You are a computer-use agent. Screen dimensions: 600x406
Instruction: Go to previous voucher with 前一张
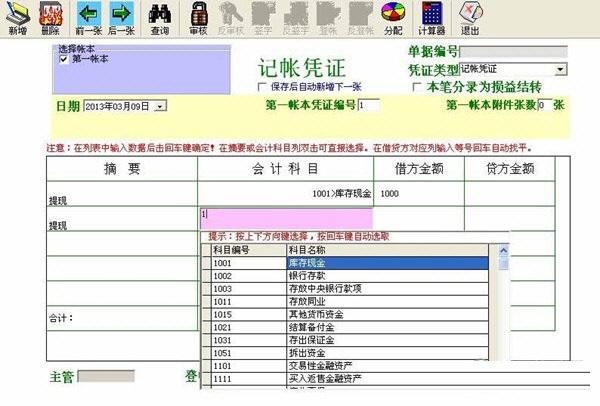(x=89, y=17)
